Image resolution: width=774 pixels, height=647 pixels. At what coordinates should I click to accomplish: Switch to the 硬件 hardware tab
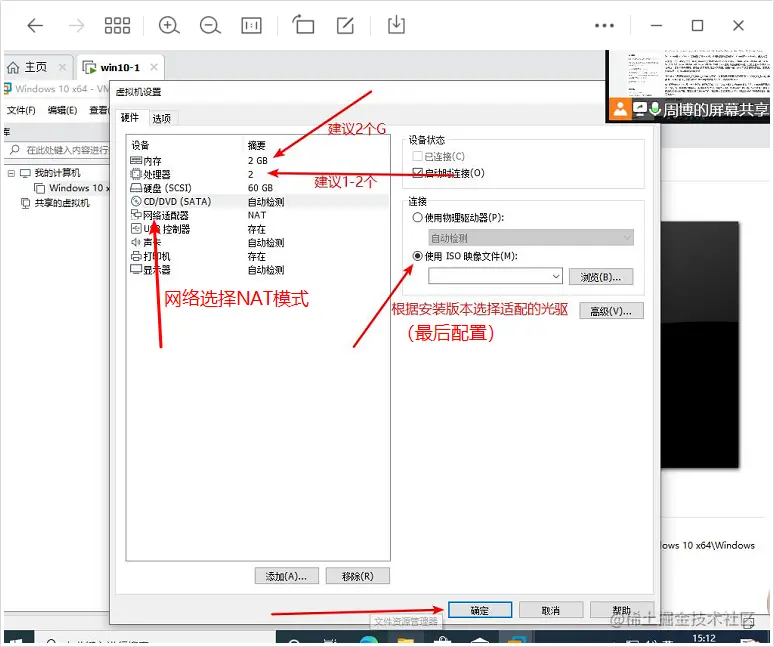130,117
